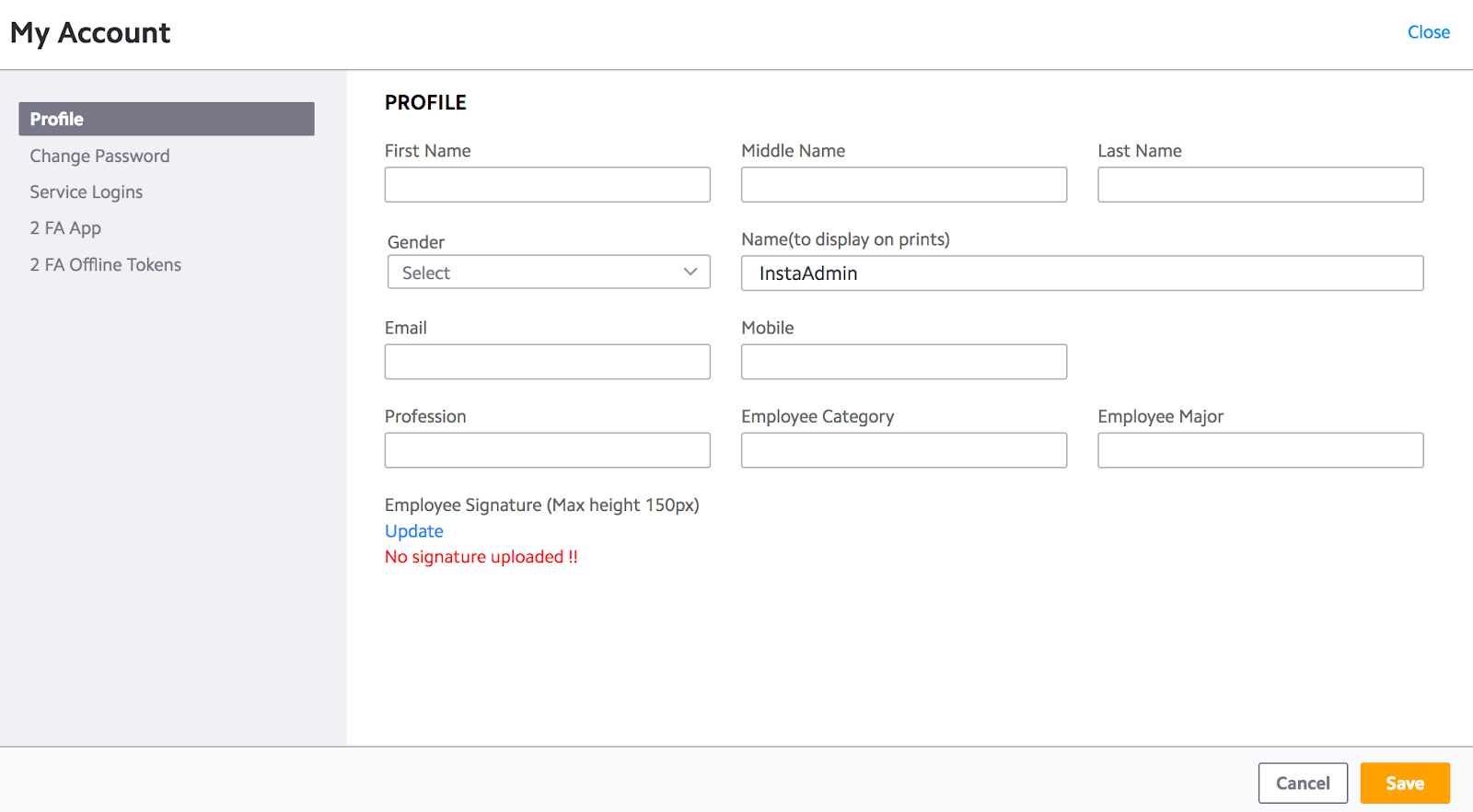This screenshot has height=812, width=1473.
Task: Go to Service Logins section
Action: [86, 191]
